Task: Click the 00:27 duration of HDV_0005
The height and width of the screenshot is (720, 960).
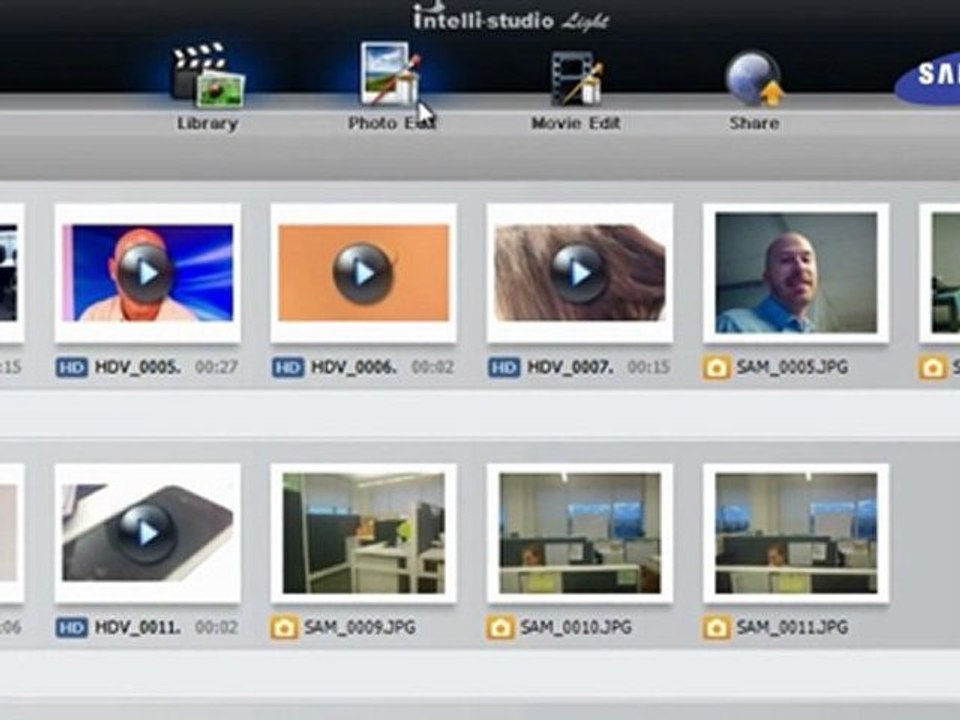Action: [x=217, y=367]
